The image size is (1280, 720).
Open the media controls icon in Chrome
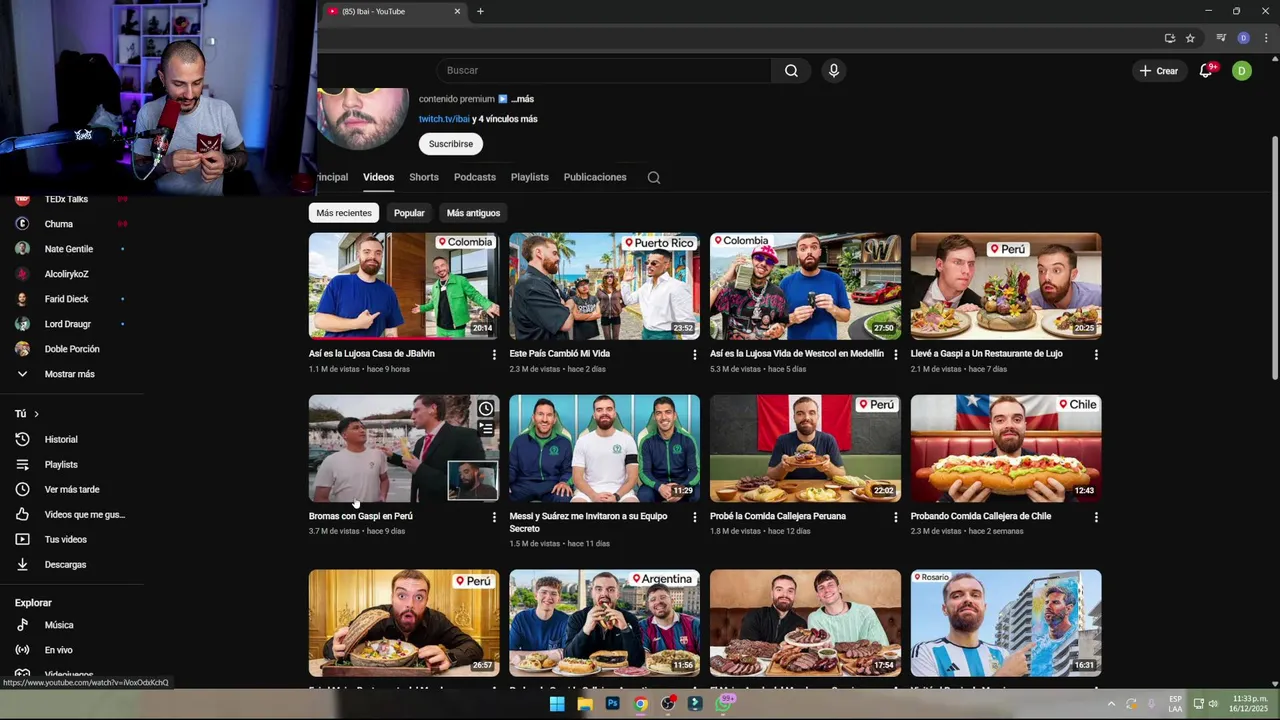[1221, 38]
